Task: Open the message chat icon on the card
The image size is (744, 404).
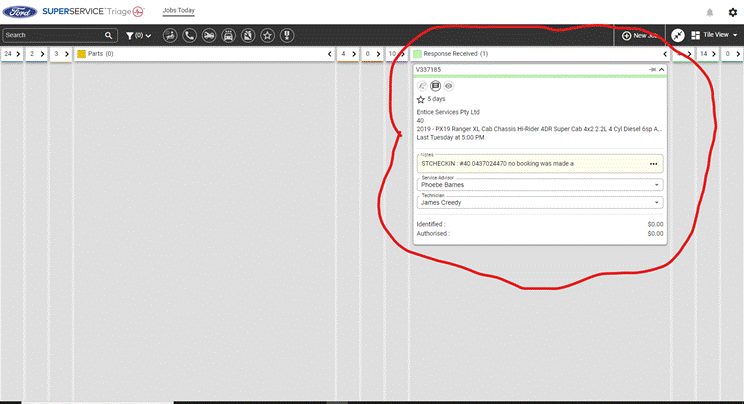Action: click(x=435, y=86)
